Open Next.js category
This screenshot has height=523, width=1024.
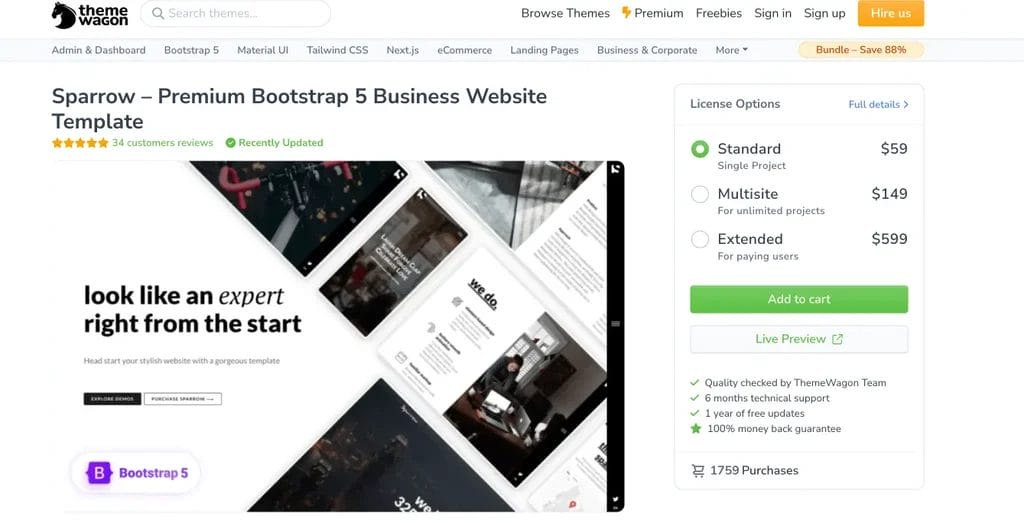pos(402,50)
